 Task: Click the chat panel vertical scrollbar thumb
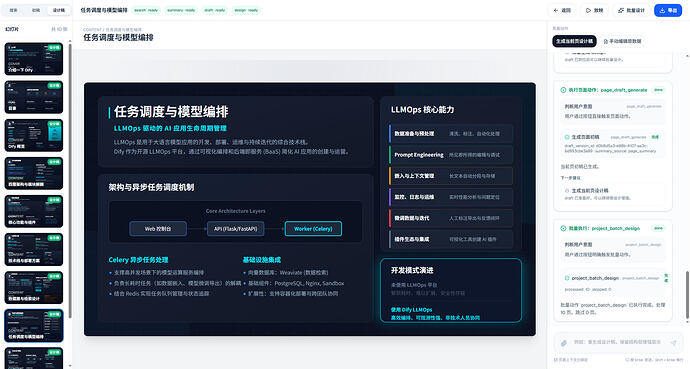pos(687,295)
